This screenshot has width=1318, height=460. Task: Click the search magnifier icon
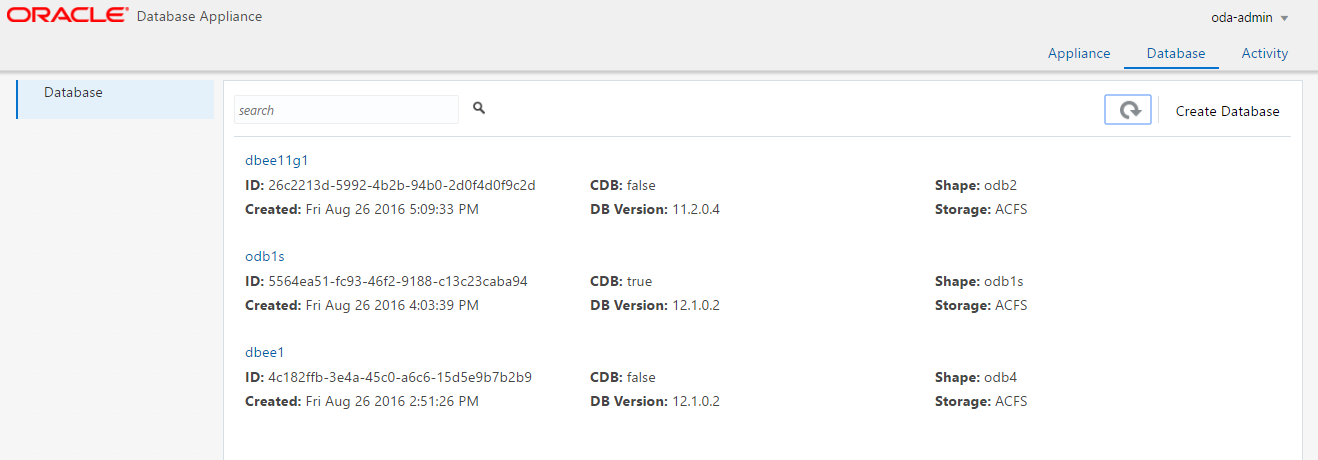479,108
